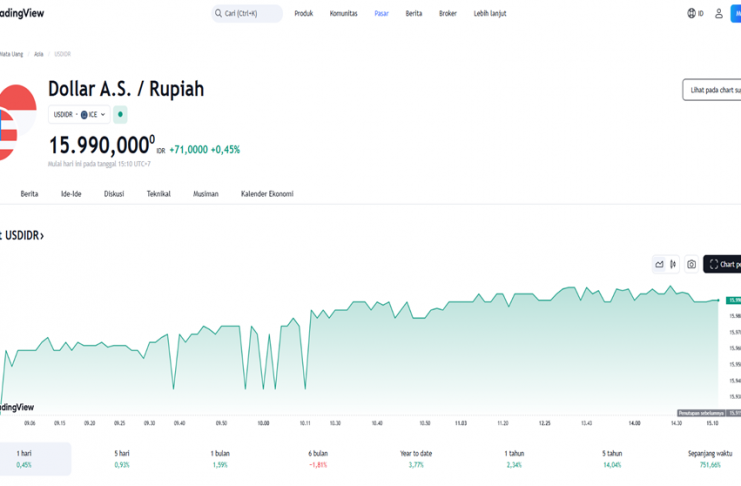This screenshot has width=741, height=486.
Task: Open the Kalender Ekonomi tab
Action: point(267,194)
